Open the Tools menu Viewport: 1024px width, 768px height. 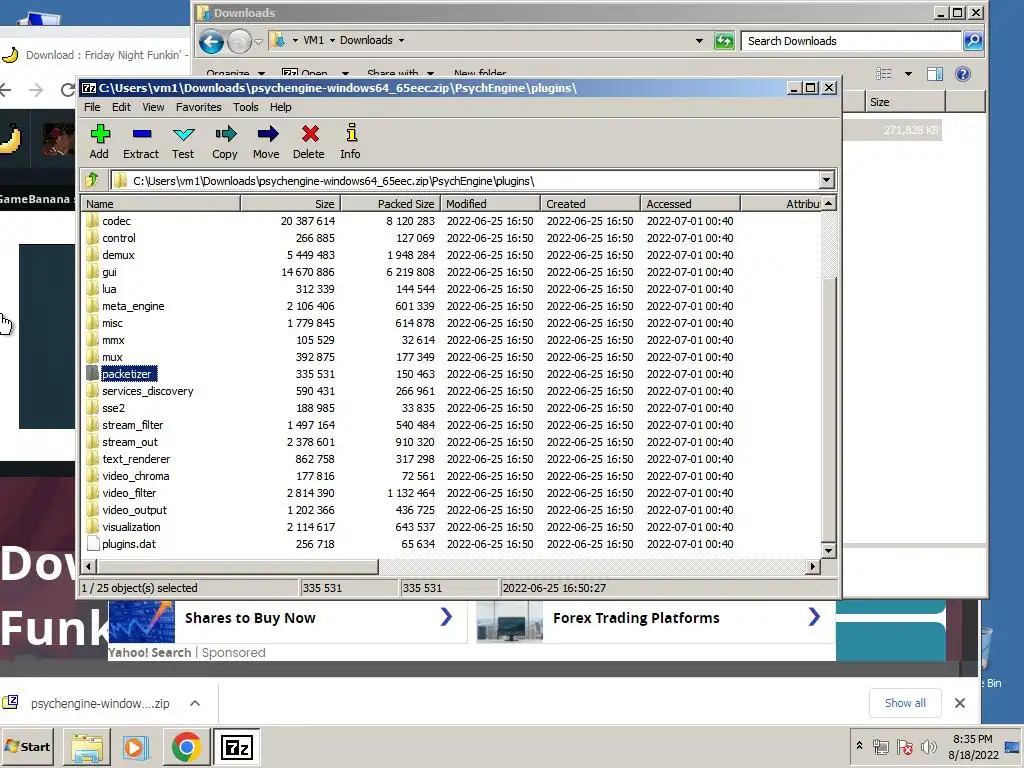point(246,107)
